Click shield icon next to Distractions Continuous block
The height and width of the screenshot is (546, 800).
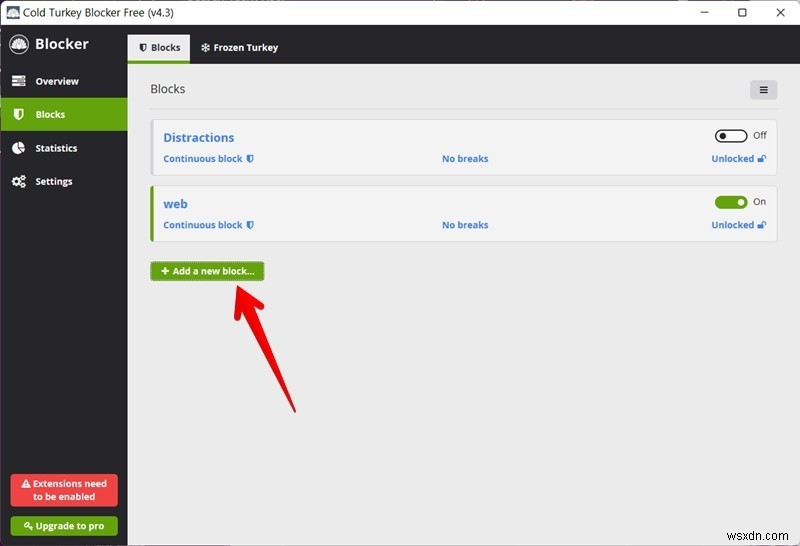coord(250,159)
